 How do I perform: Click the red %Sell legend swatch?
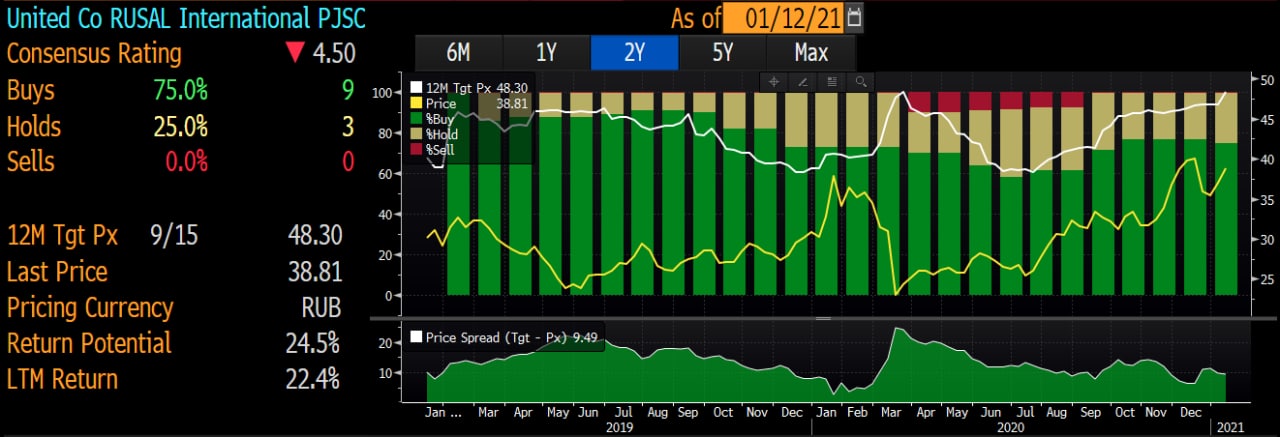coord(417,149)
